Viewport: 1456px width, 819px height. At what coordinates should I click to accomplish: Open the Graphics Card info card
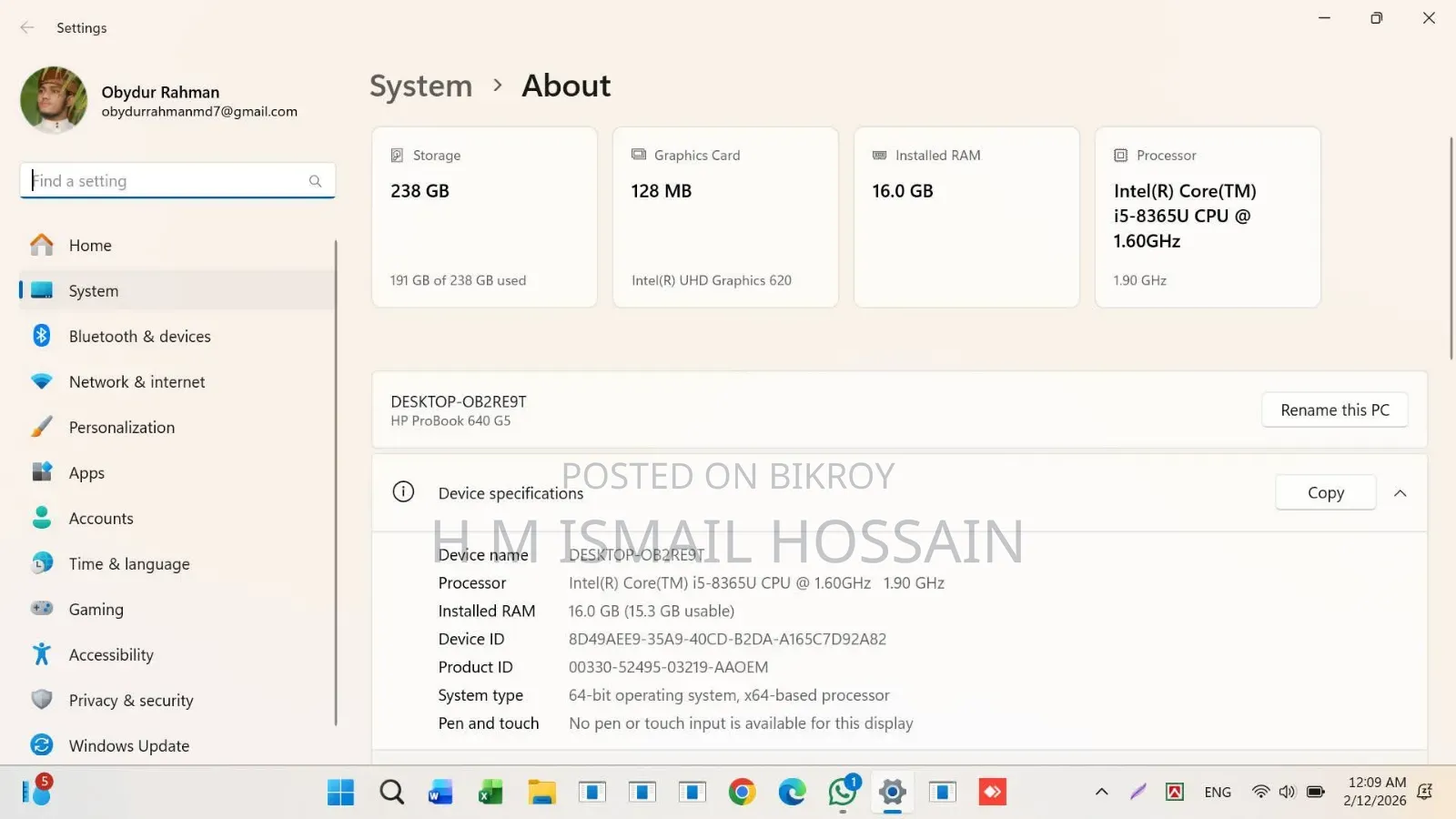[725, 217]
